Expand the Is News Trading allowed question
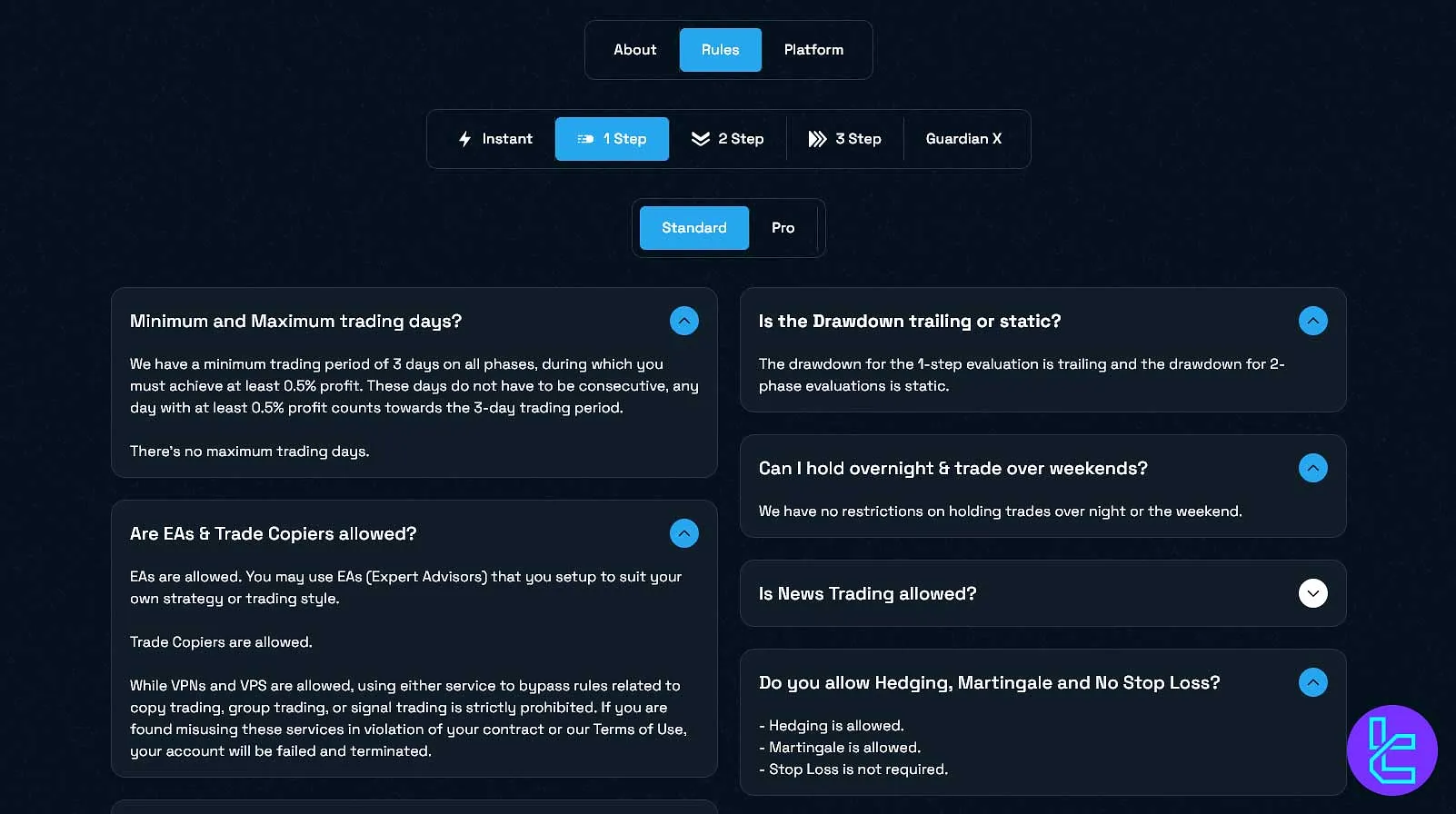1456x814 pixels. click(x=1312, y=593)
